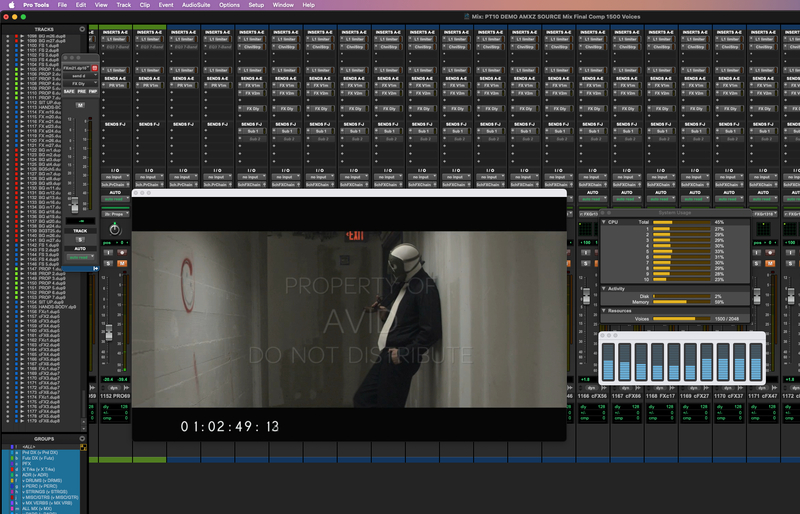Viewport: 800px width, 514px height.
Task: Click the Apple menu icon
Action: click(x=11, y=5)
